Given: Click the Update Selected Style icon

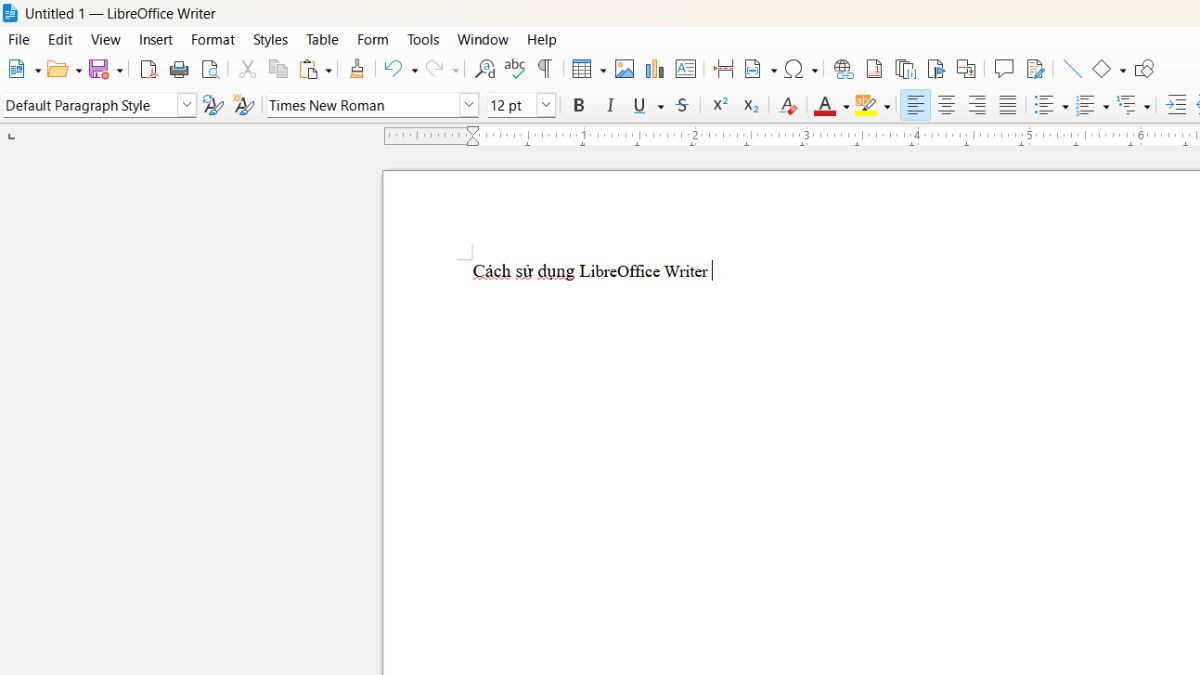Looking at the screenshot, I should (x=213, y=105).
